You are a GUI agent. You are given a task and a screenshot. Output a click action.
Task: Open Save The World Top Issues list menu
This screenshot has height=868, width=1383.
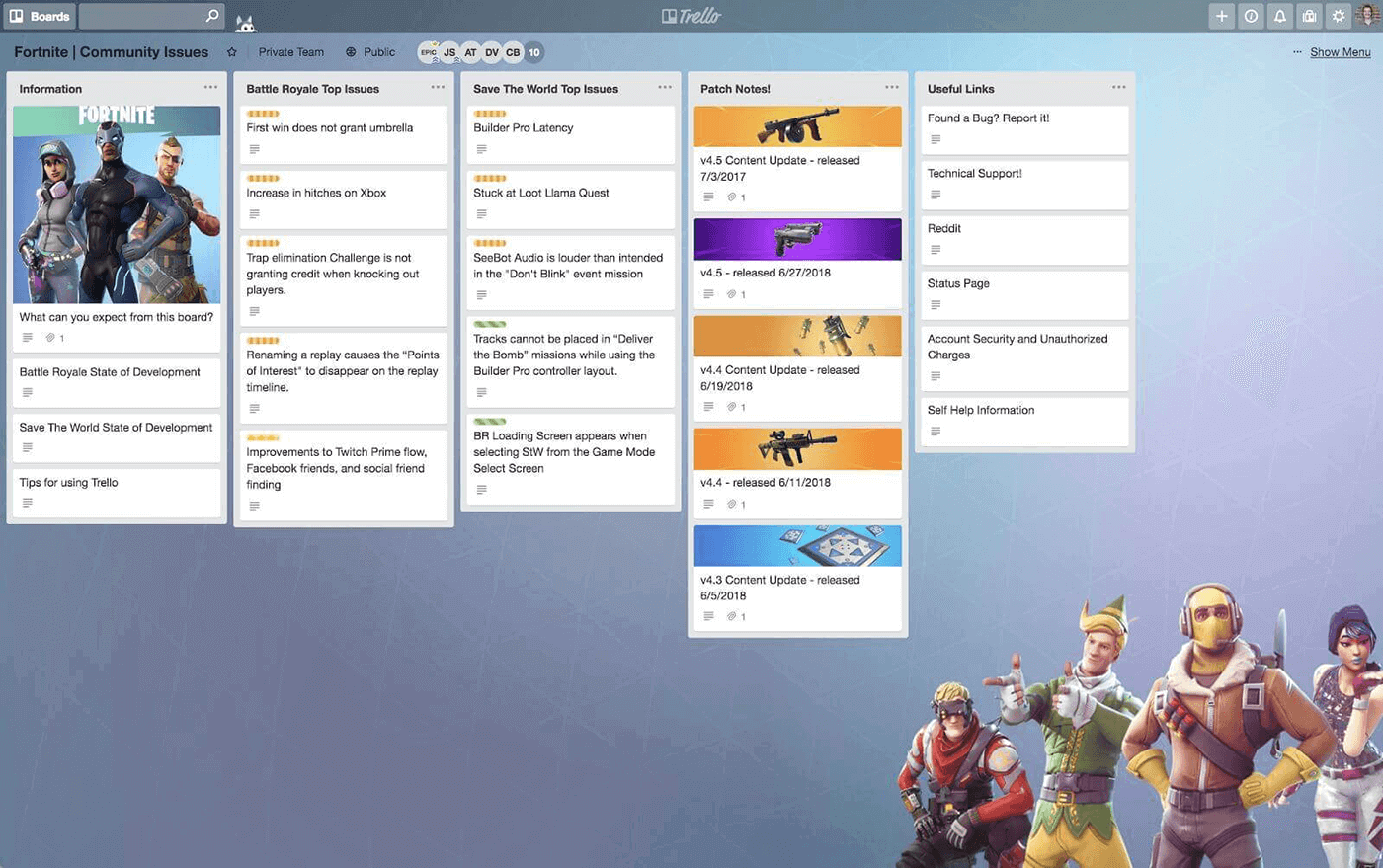[x=665, y=87]
